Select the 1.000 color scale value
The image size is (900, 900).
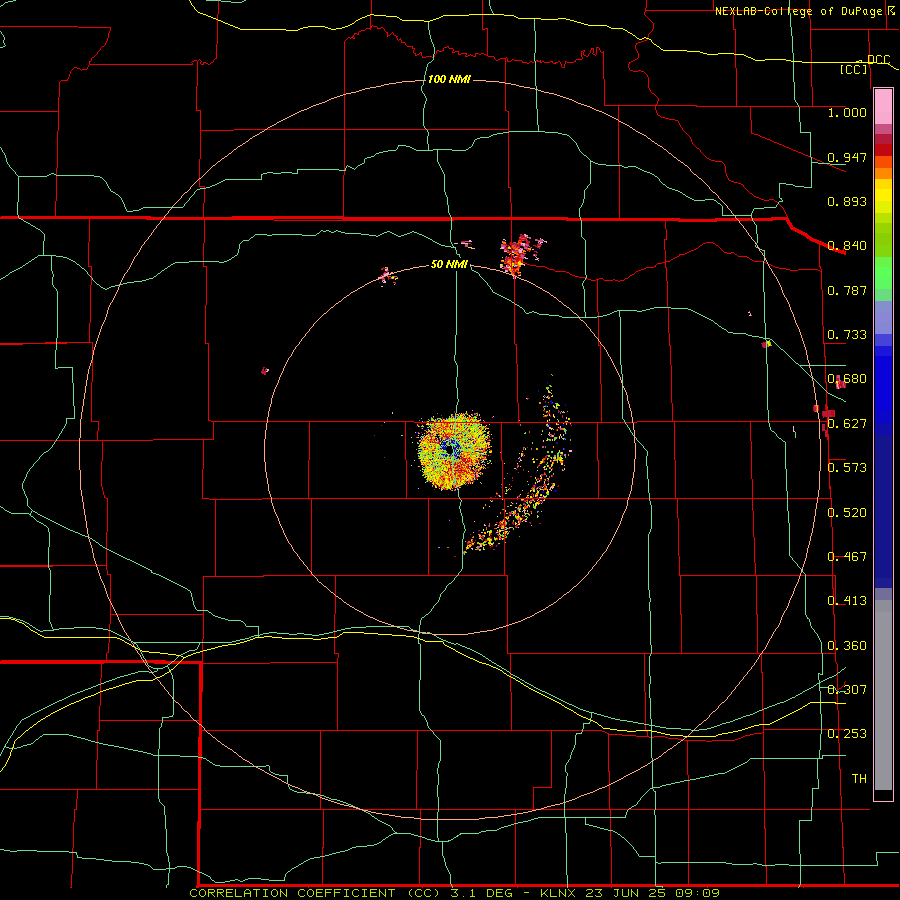[x=847, y=112]
